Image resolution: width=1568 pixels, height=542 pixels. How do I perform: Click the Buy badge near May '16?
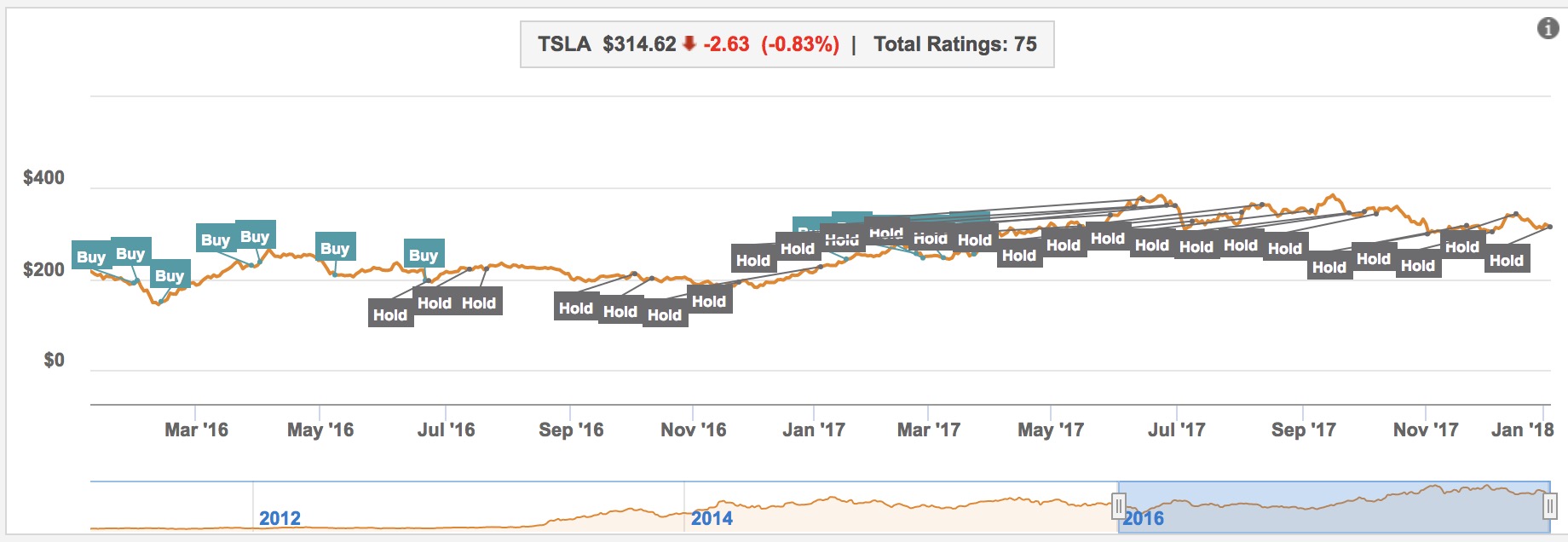point(335,247)
